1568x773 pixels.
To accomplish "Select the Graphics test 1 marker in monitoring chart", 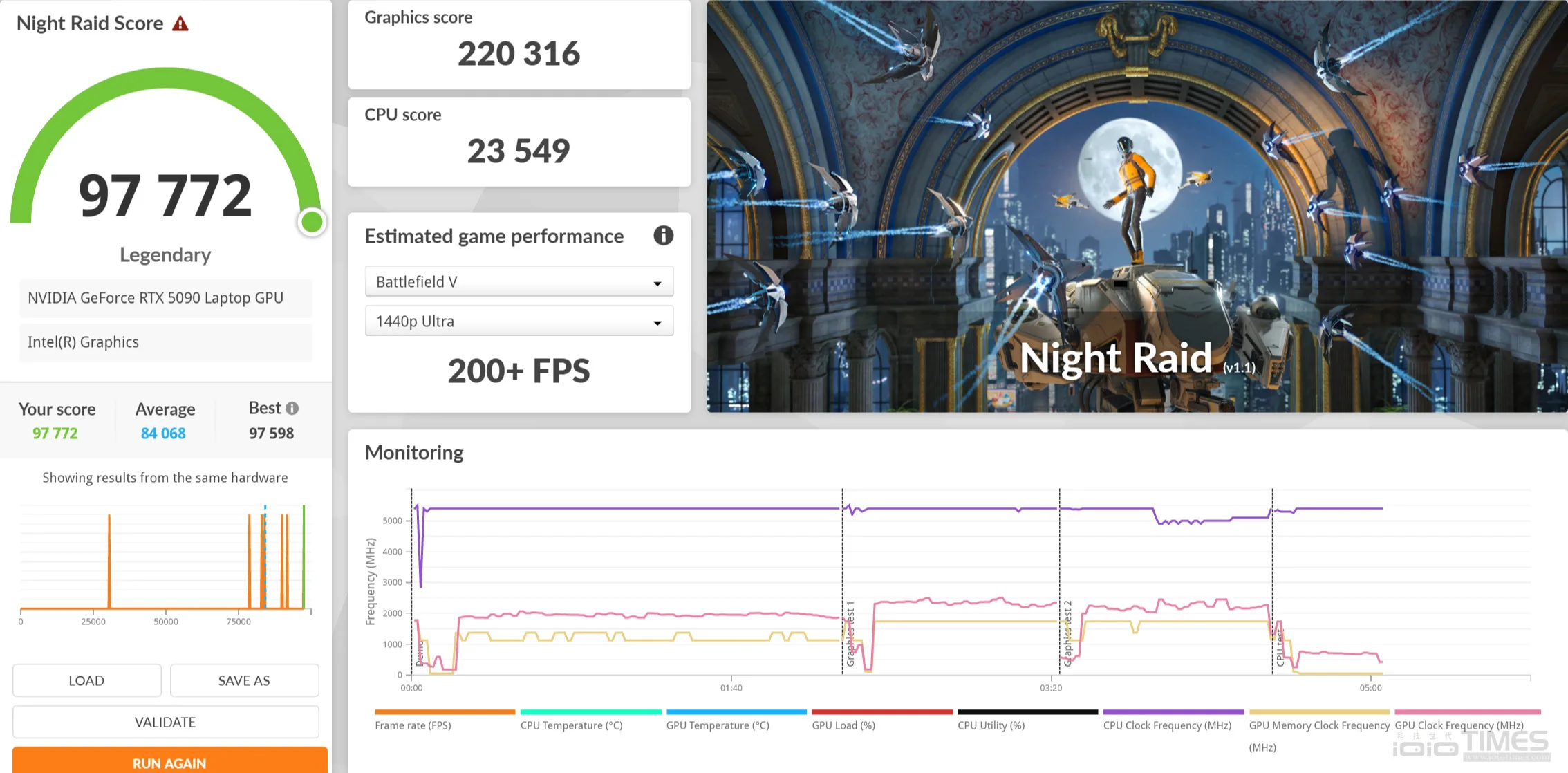I will pos(850,634).
